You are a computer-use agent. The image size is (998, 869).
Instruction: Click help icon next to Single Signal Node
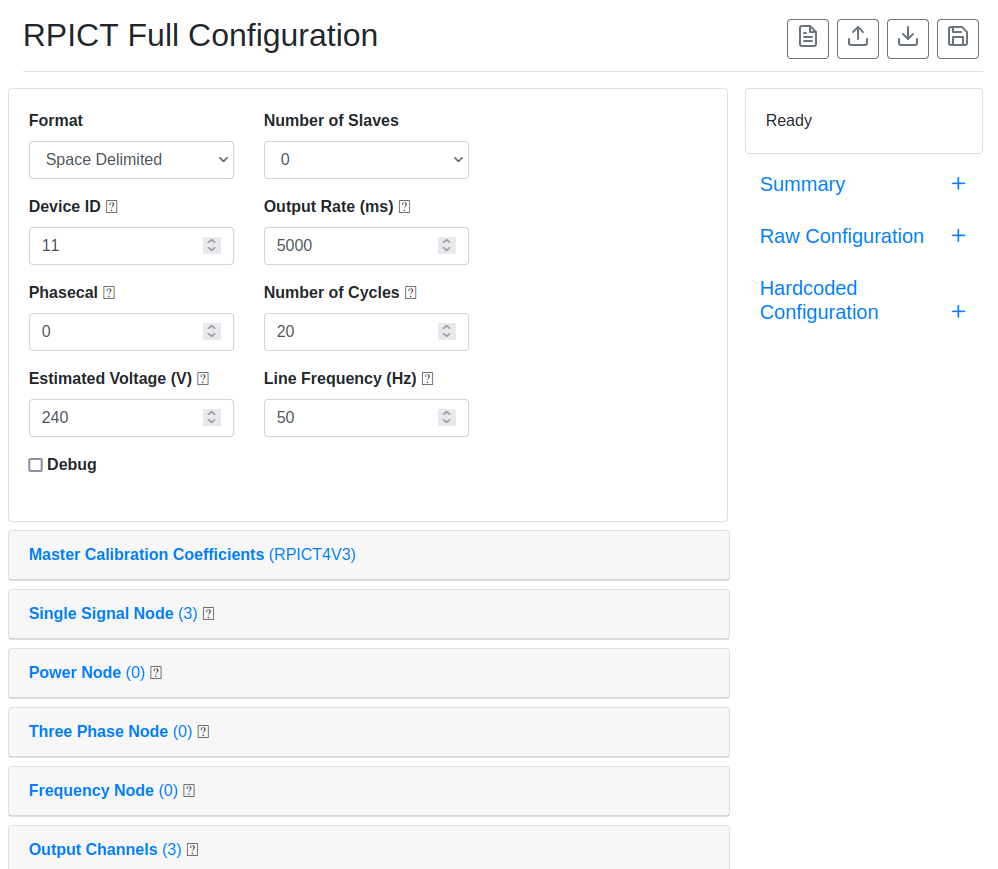(x=208, y=614)
